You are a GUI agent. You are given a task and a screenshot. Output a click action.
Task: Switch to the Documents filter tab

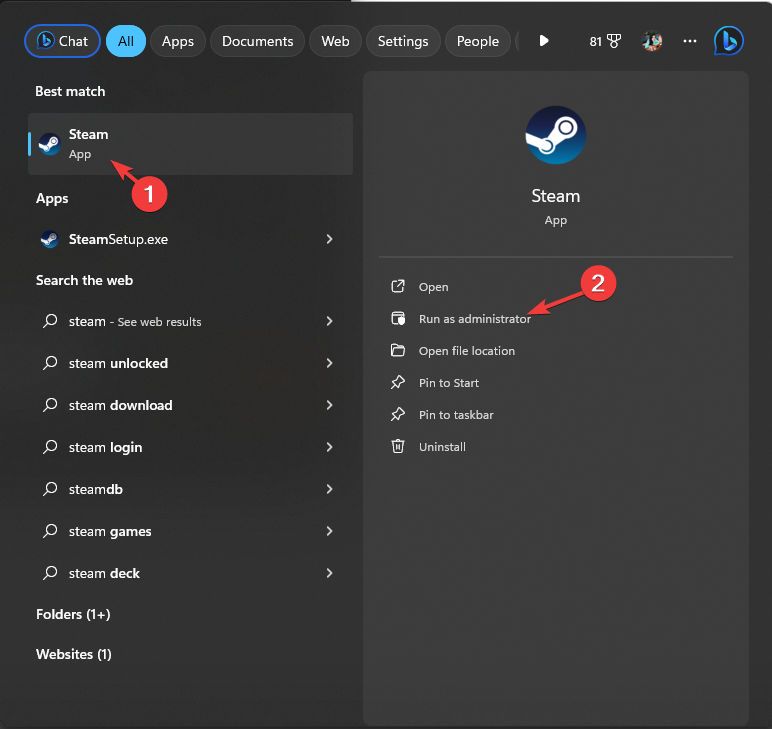(257, 41)
